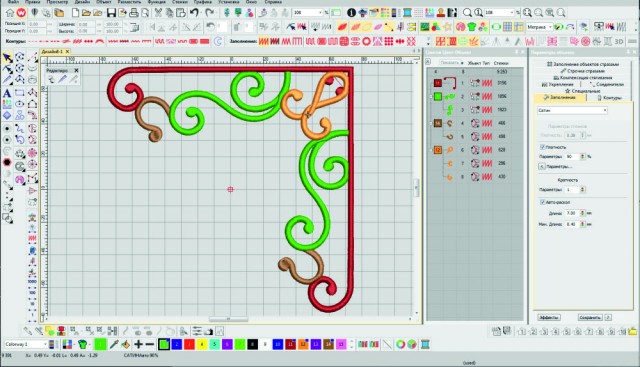640x367 pixels.
Task: Click the pencil icon in the floating editor panel
Action: [x=62, y=80]
